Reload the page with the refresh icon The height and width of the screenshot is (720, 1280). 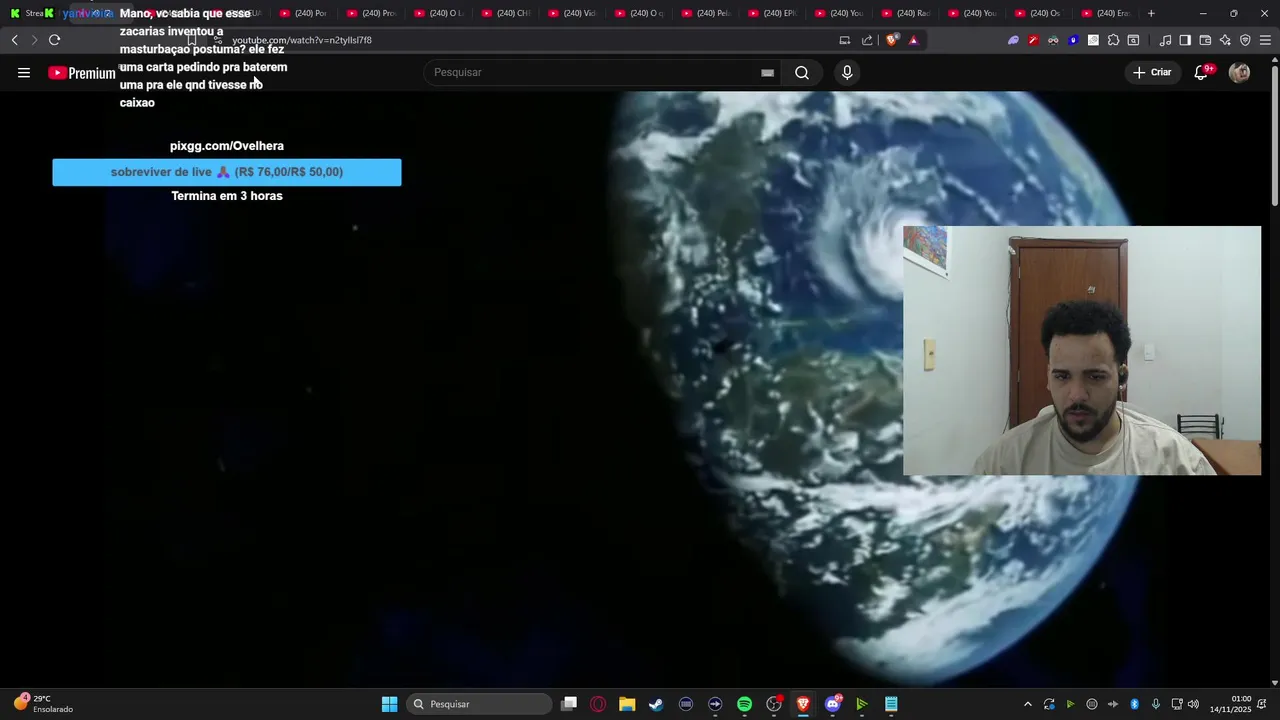point(54,40)
